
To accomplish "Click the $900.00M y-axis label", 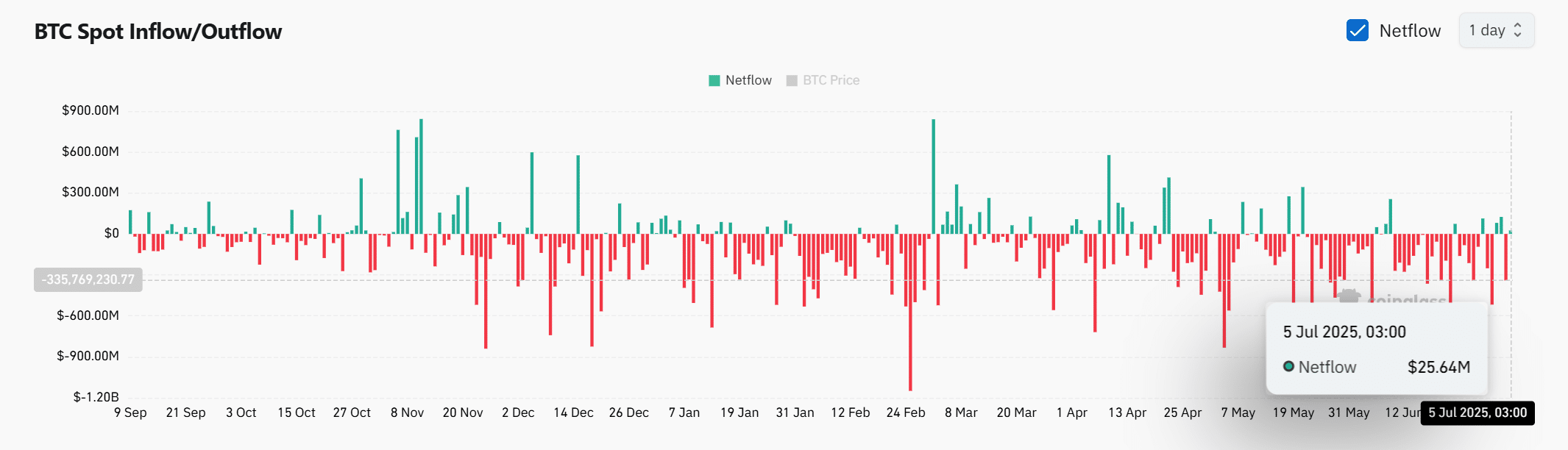I will click(x=90, y=111).
